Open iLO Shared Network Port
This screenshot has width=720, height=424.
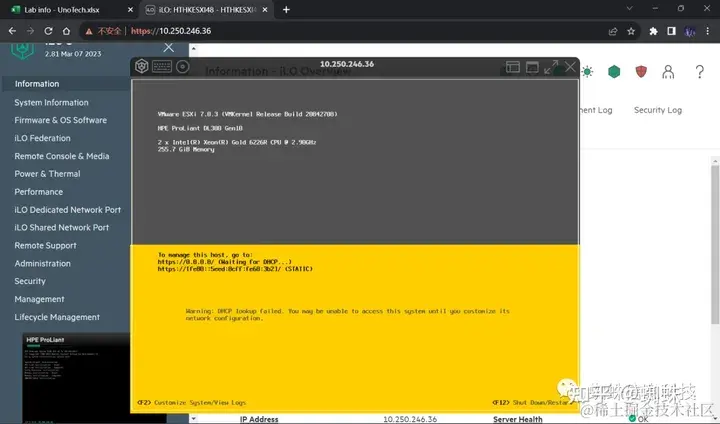62,228
